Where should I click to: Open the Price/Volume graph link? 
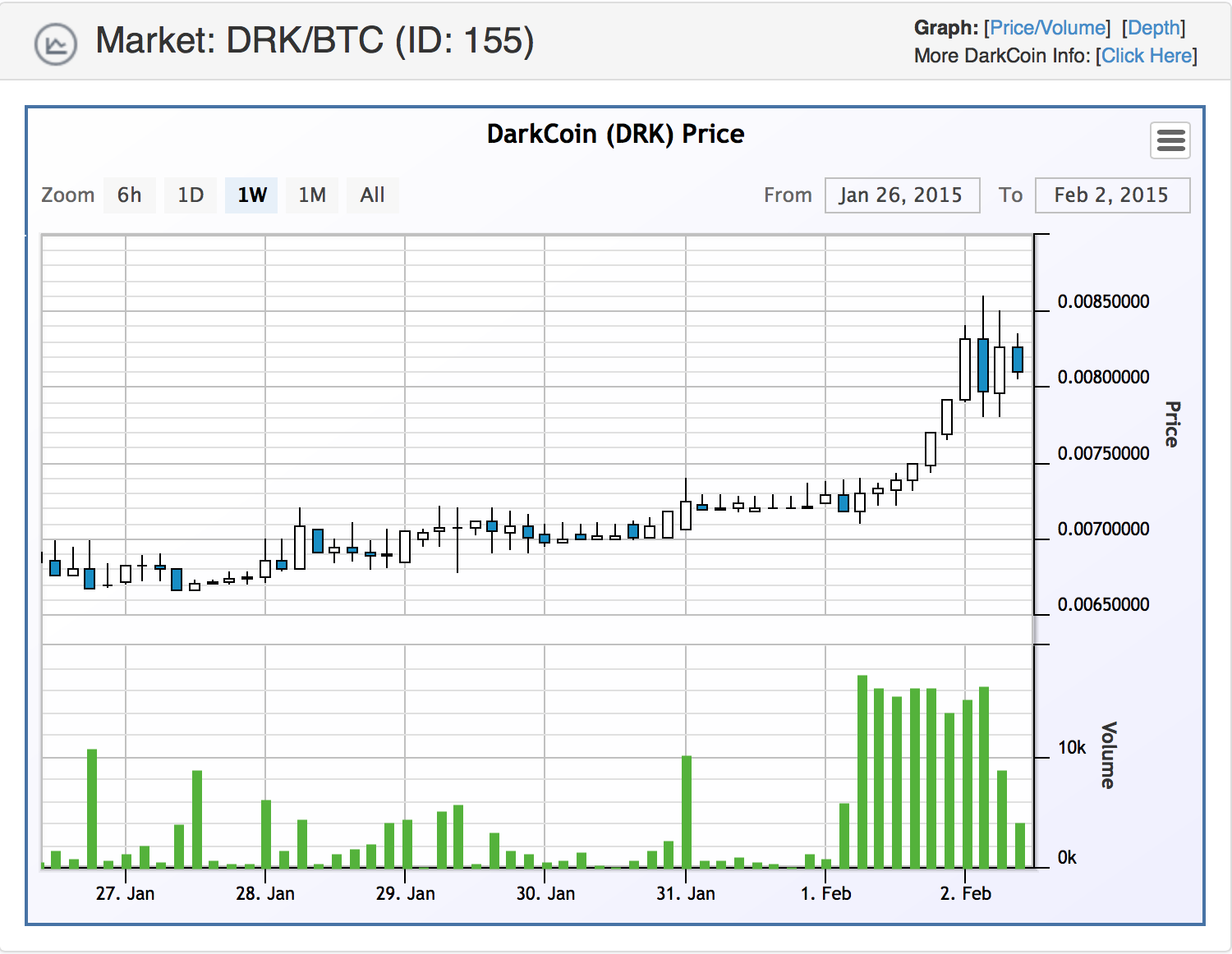[1047, 28]
